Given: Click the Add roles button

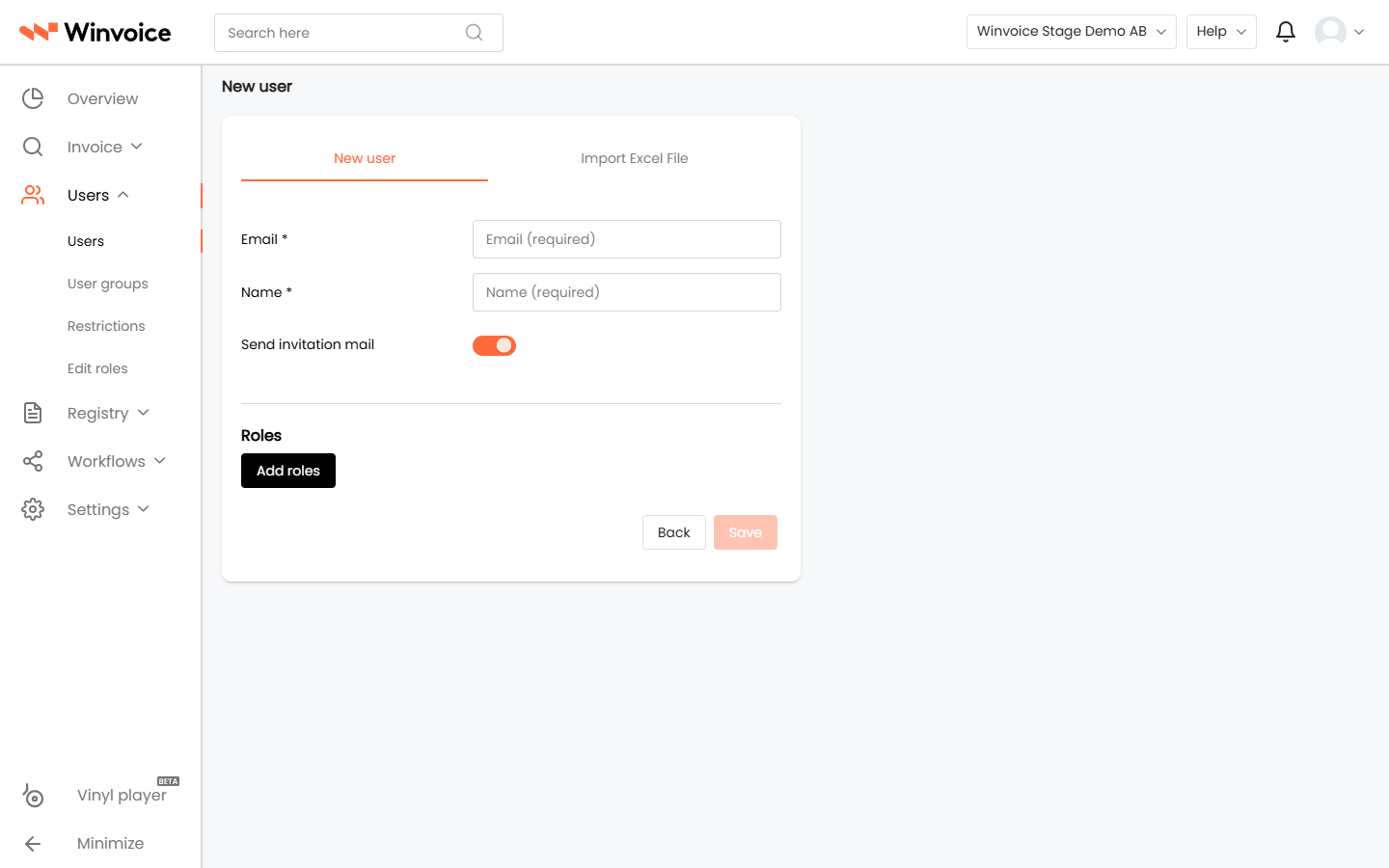Looking at the screenshot, I should click(288, 471).
